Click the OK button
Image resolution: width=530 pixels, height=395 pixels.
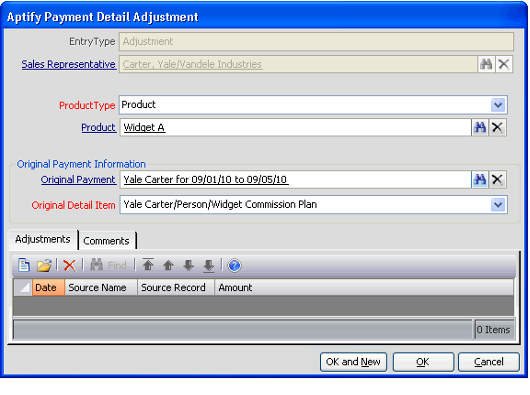tap(423, 362)
